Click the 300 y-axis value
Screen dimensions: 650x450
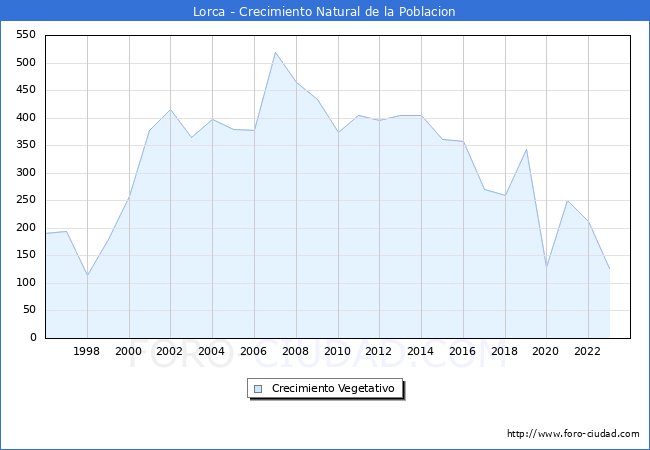point(26,173)
